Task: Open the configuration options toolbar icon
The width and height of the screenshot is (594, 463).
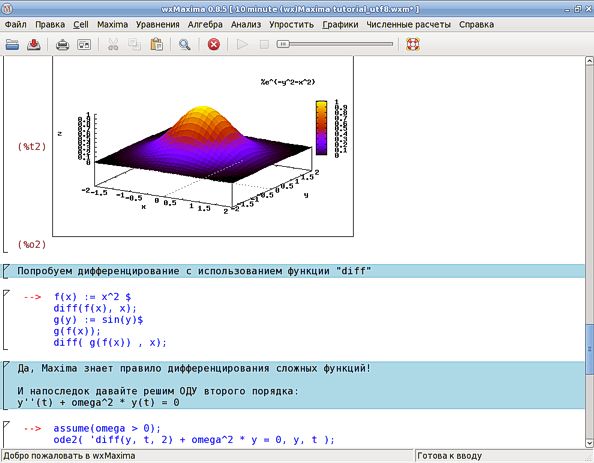Action: (x=84, y=45)
